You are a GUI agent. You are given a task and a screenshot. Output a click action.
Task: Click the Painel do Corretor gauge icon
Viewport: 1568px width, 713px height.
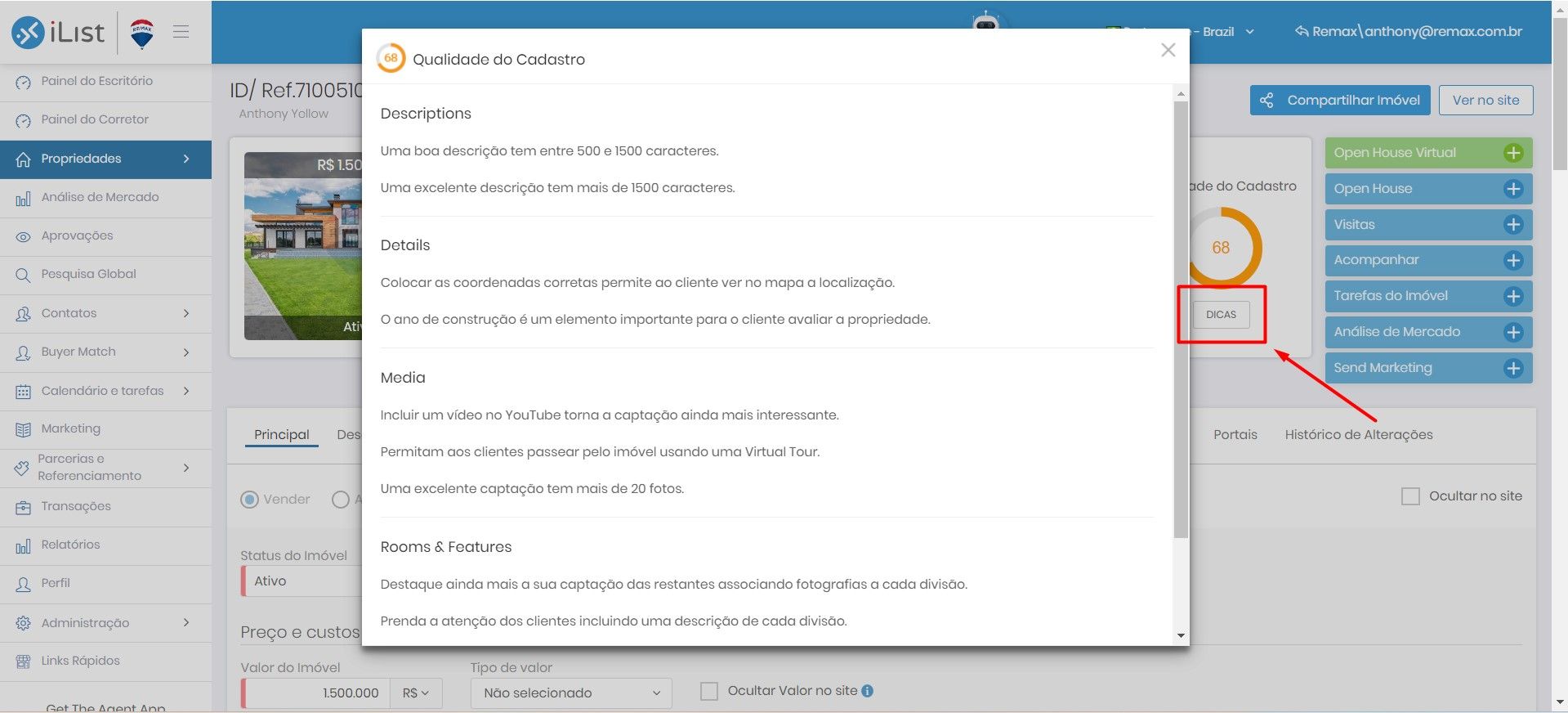(23, 120)
